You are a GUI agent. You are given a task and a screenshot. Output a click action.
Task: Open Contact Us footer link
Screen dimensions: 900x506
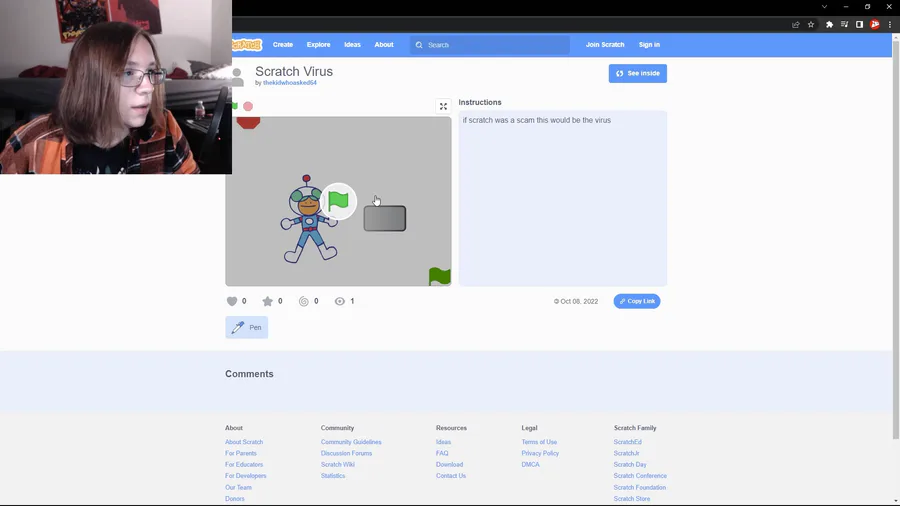pyautogui.click(x=451, y=476)
